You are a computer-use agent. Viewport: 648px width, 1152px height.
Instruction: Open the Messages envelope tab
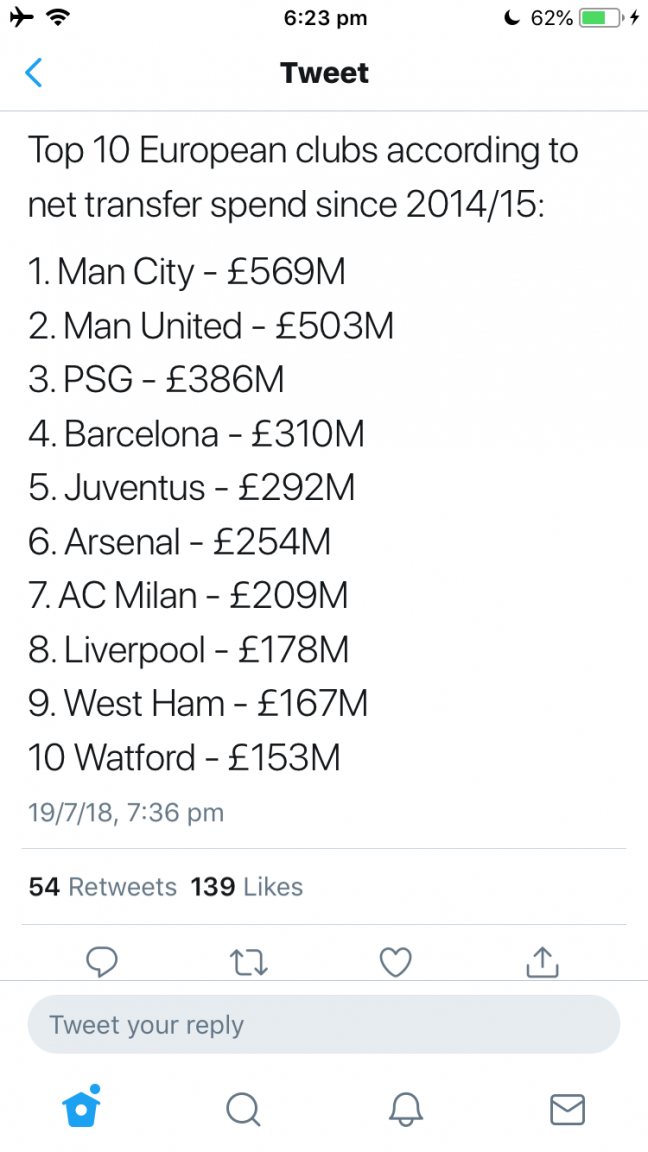(x=567, y=1109)
